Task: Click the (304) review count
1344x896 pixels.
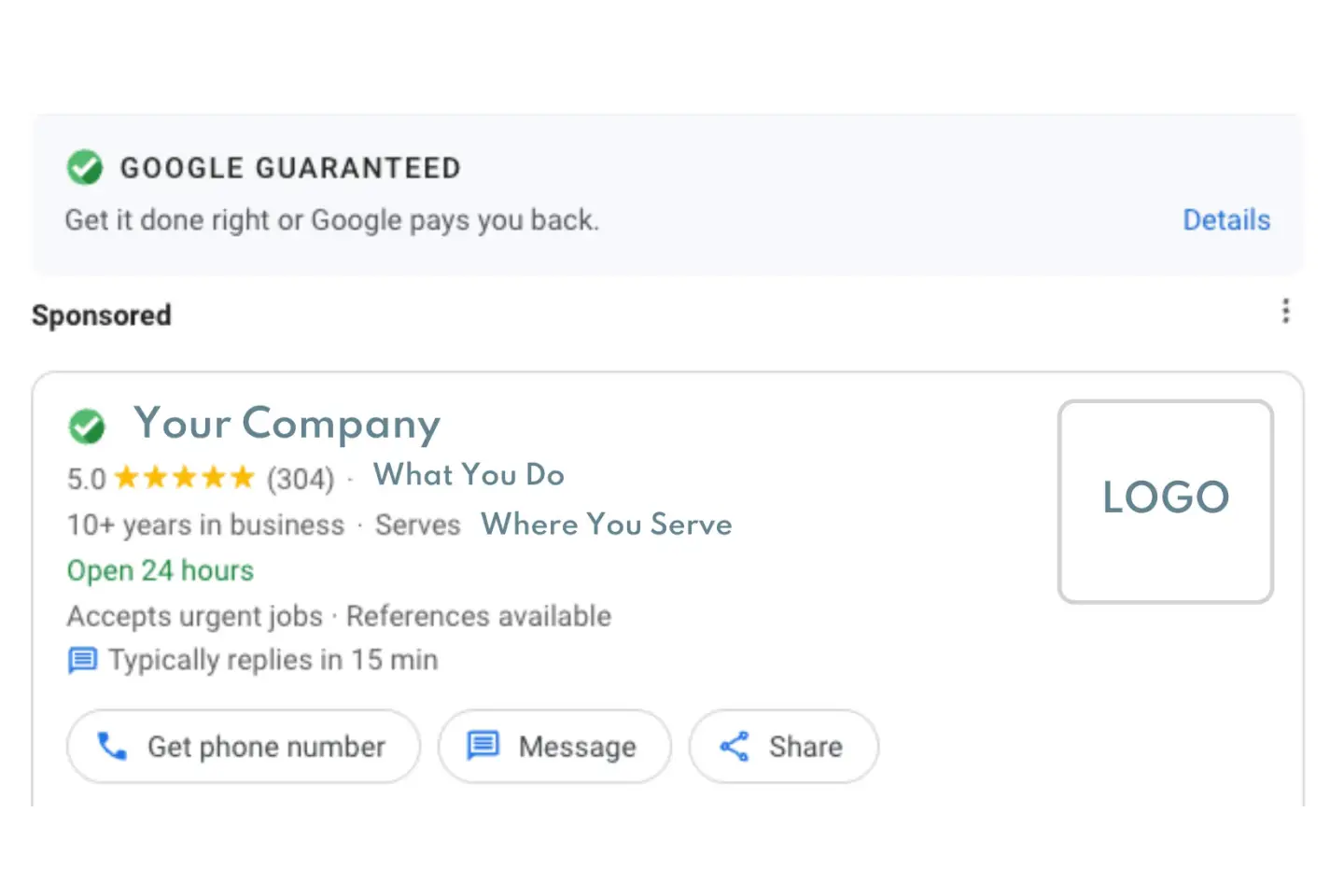Action: (300, 479)
